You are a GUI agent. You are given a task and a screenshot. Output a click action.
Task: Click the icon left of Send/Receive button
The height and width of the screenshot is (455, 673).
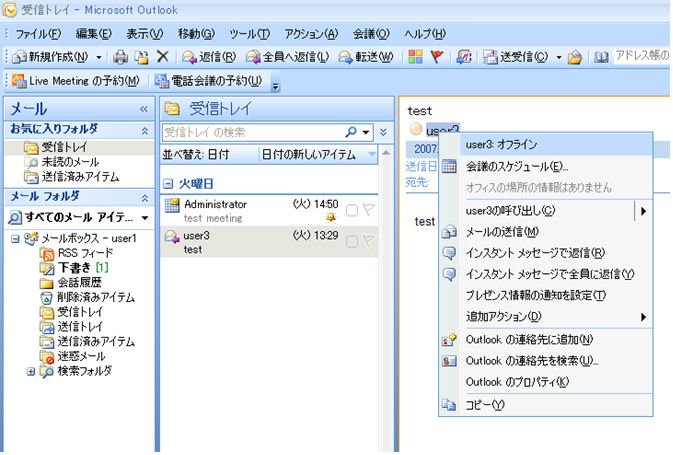(x=464, y=57)
